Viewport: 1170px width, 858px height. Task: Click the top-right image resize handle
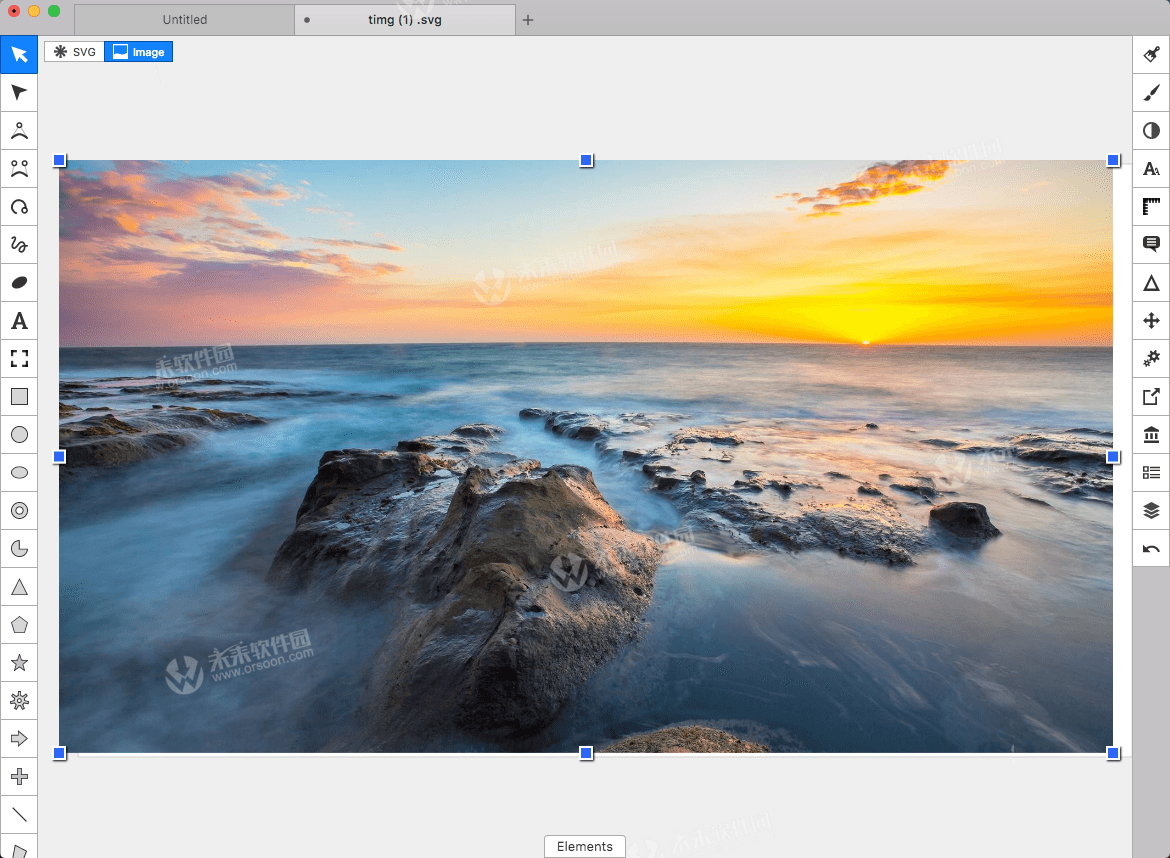click(x=1113, y=160)
